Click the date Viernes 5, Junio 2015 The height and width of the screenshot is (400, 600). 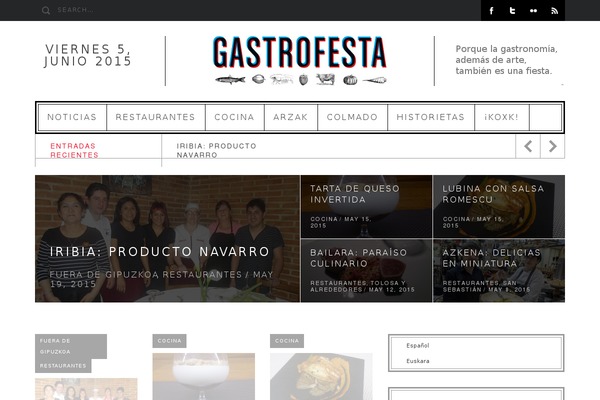pos(88,55)
